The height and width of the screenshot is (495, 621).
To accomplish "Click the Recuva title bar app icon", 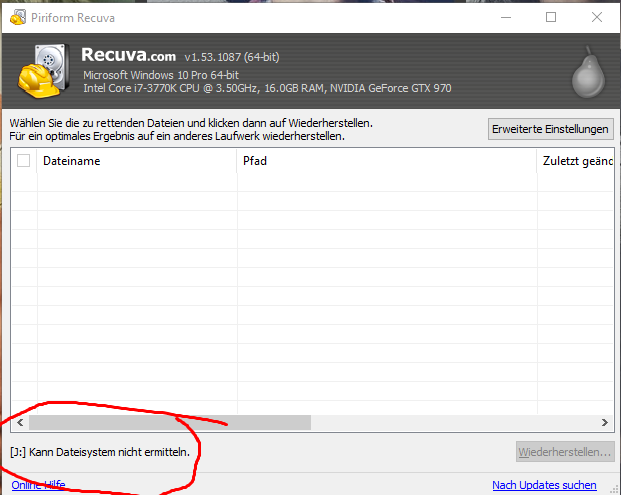I will [18, 17].
